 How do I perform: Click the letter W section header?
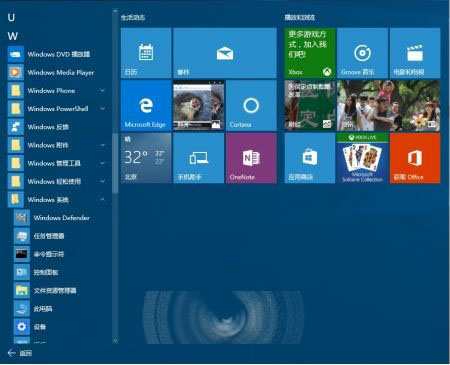click(x=13, y=36)
